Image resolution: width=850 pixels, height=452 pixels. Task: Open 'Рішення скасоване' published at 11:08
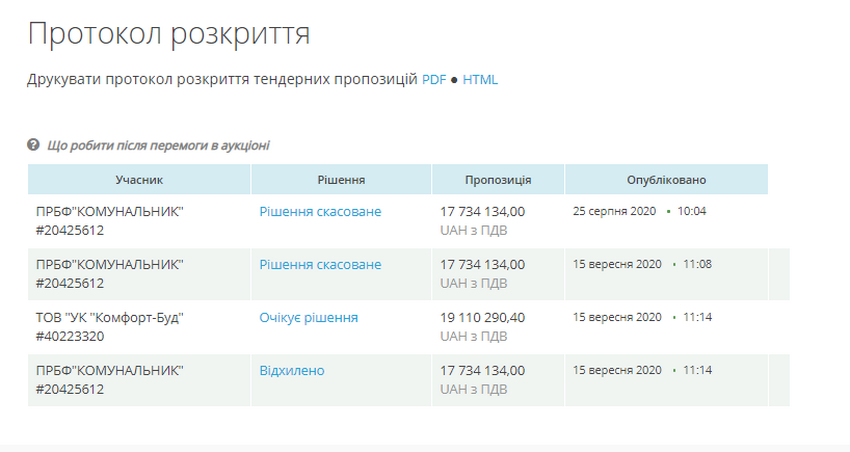tap(320, 265)
